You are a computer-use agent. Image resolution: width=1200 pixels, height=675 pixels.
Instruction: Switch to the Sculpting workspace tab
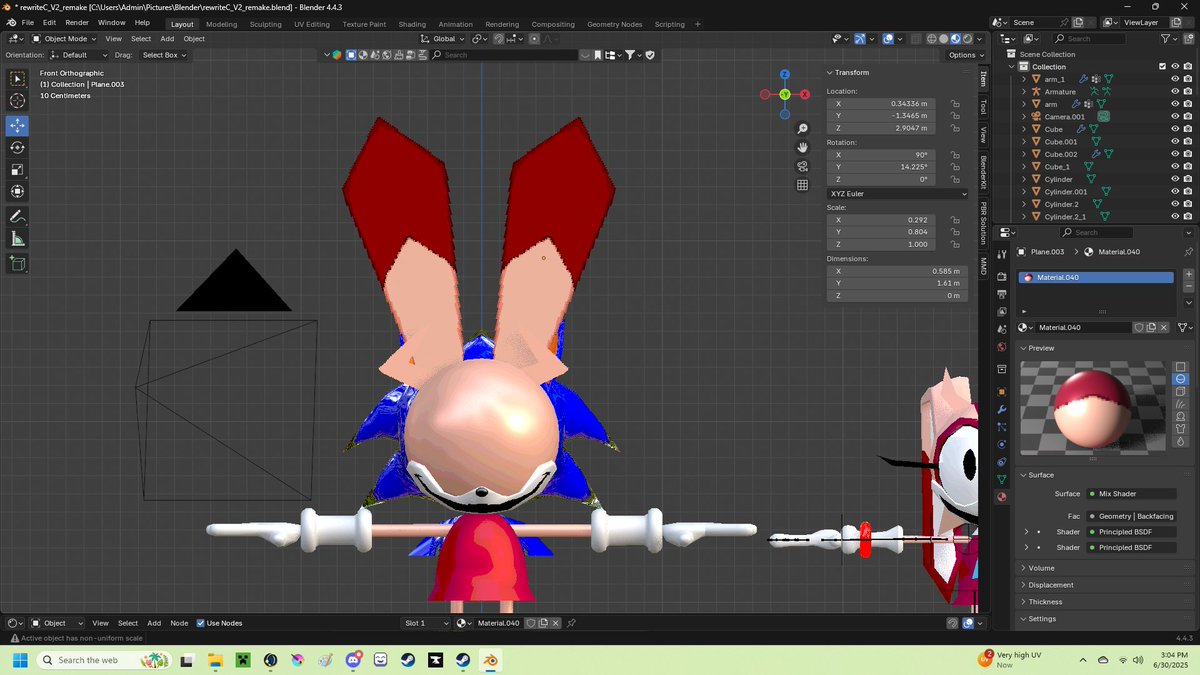[265, 24]
